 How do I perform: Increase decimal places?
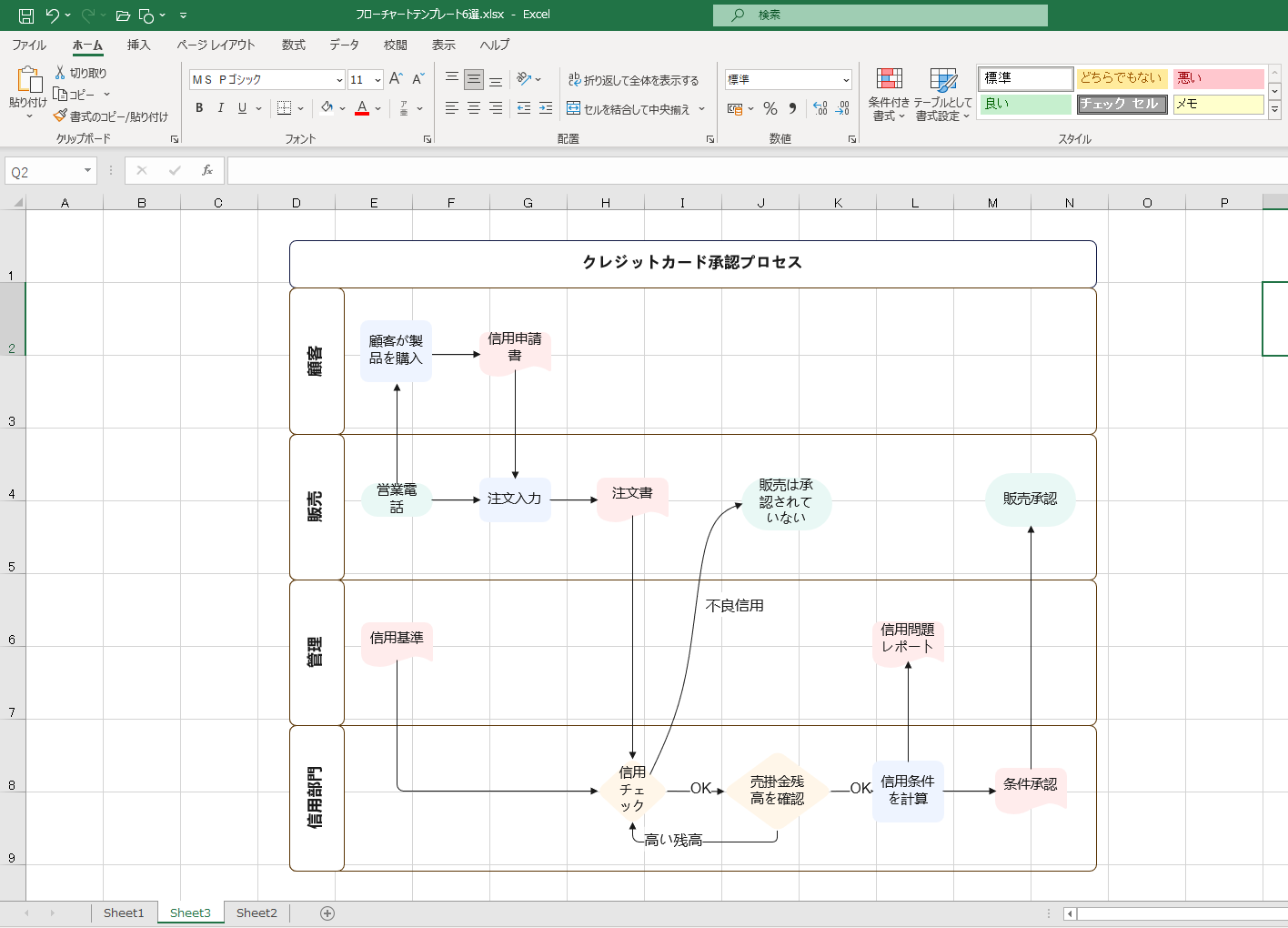(x=820, y=108)
